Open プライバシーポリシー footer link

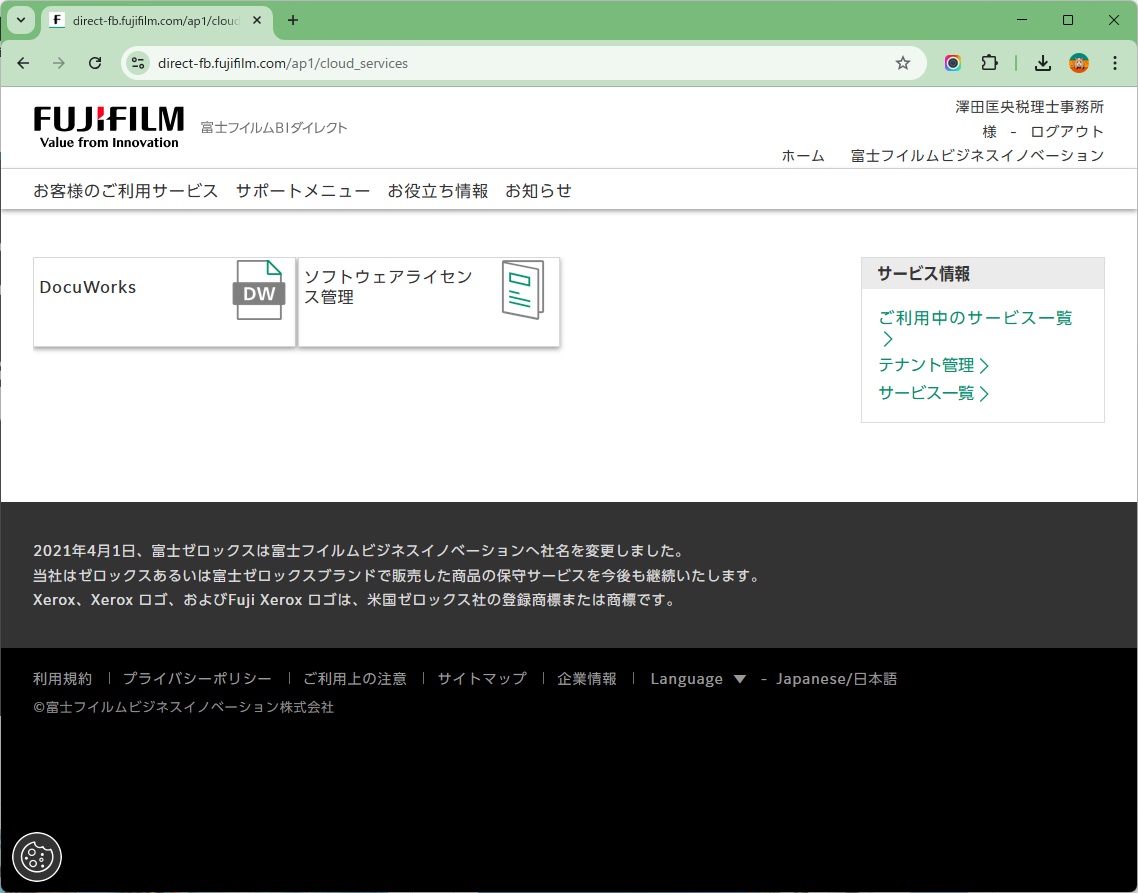coord(197,679)
